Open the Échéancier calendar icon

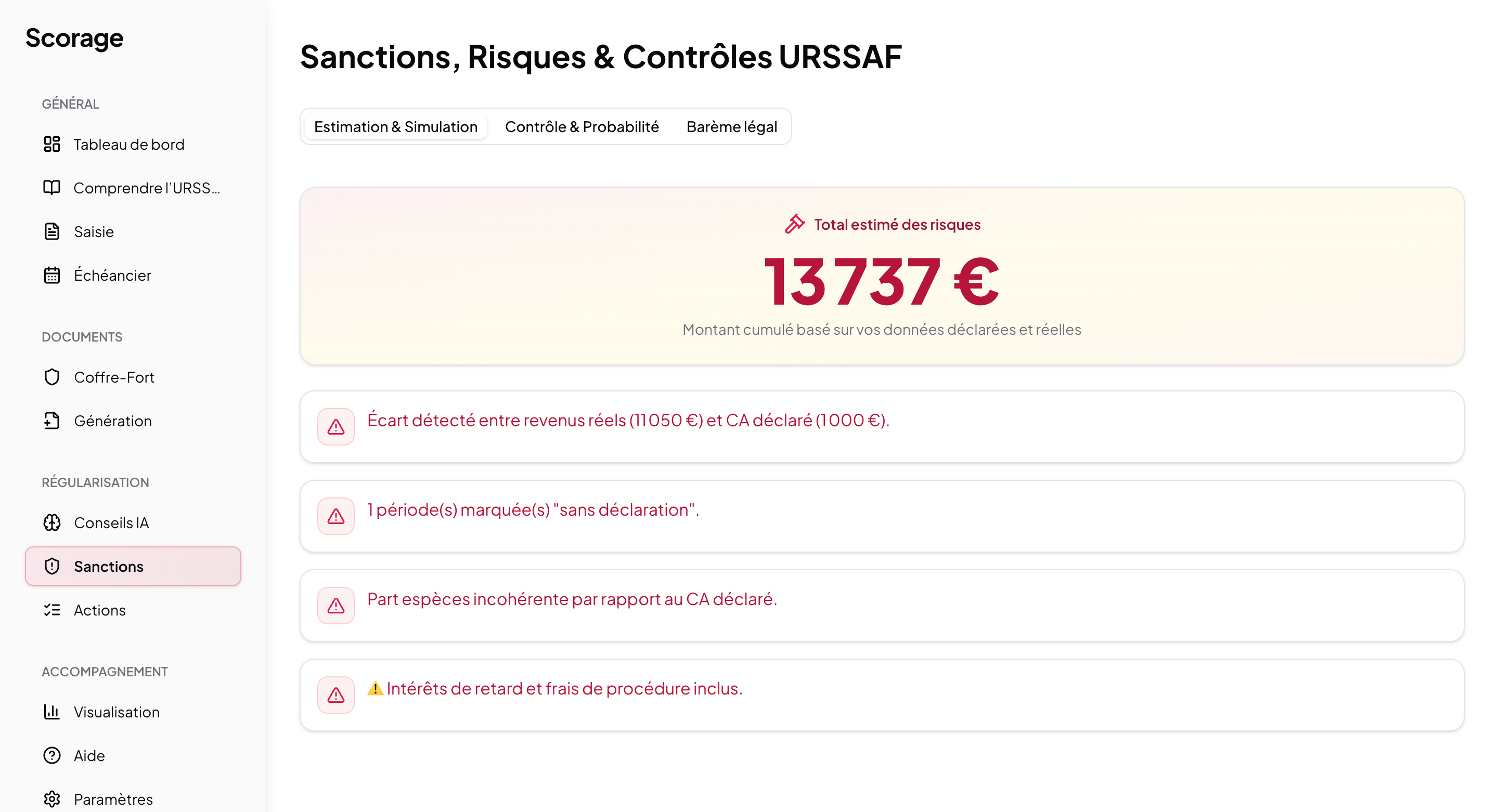pyautogui.click(x=53, y=275)
